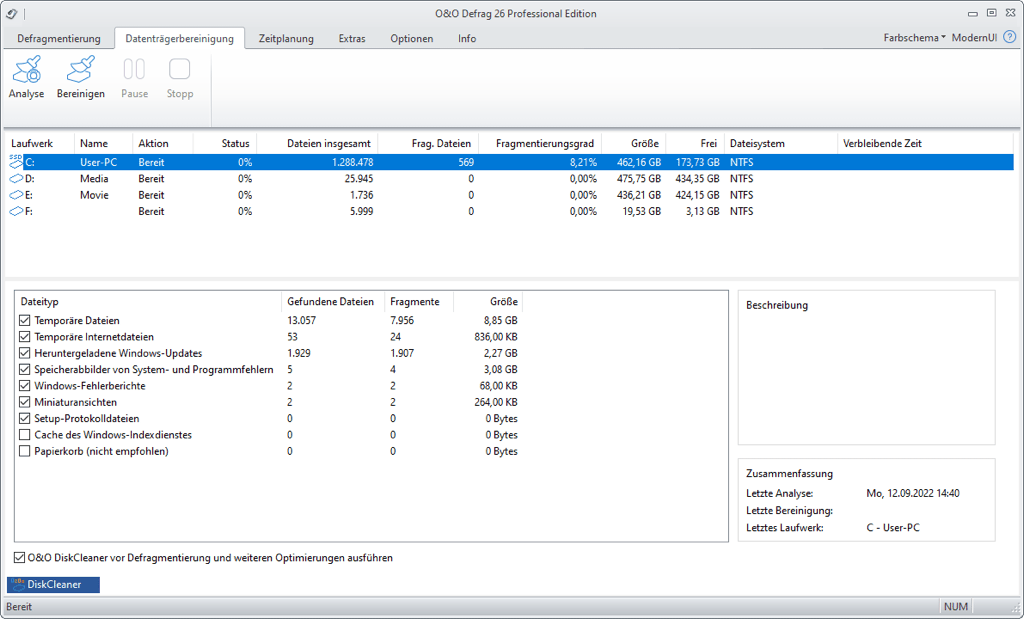Select the Datenträgerbereinigung tab
The height and width of the screenshot is (619, 1024).
(x=180, y=39)
